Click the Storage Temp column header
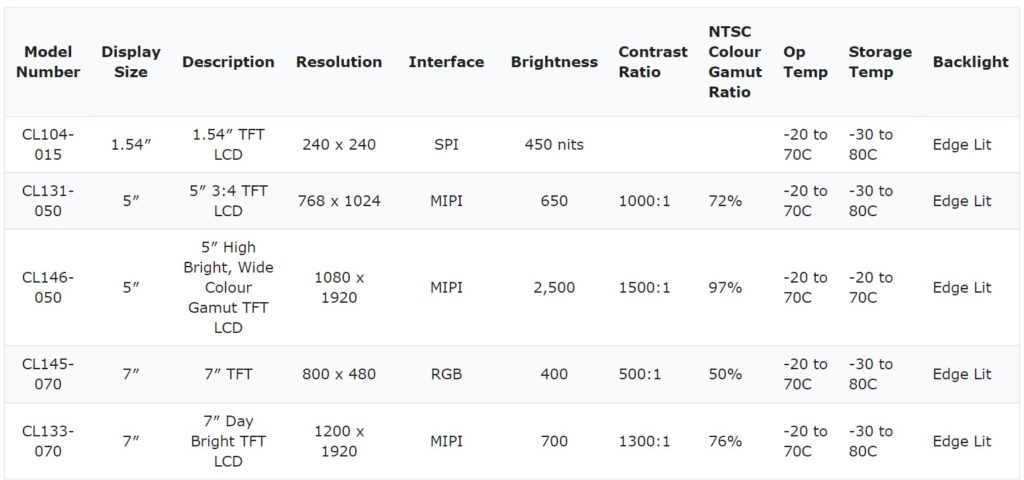 click(880, 62)
